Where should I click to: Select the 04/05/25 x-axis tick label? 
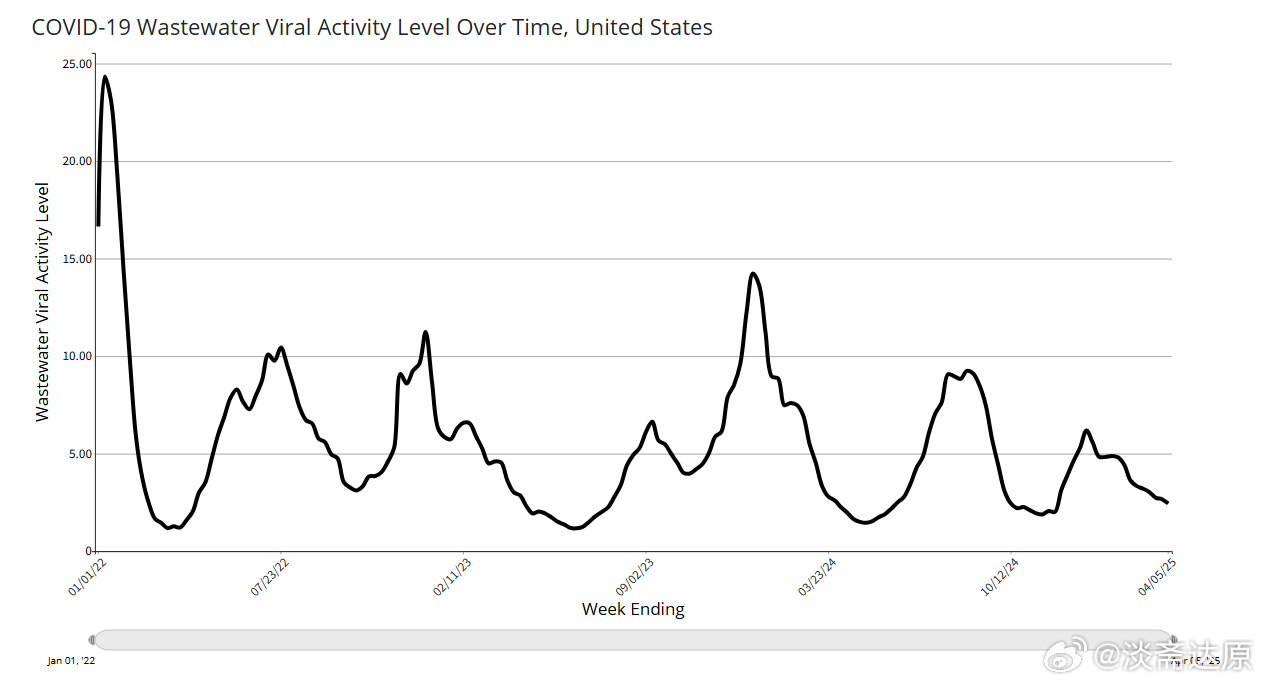tap(1157, 576)
